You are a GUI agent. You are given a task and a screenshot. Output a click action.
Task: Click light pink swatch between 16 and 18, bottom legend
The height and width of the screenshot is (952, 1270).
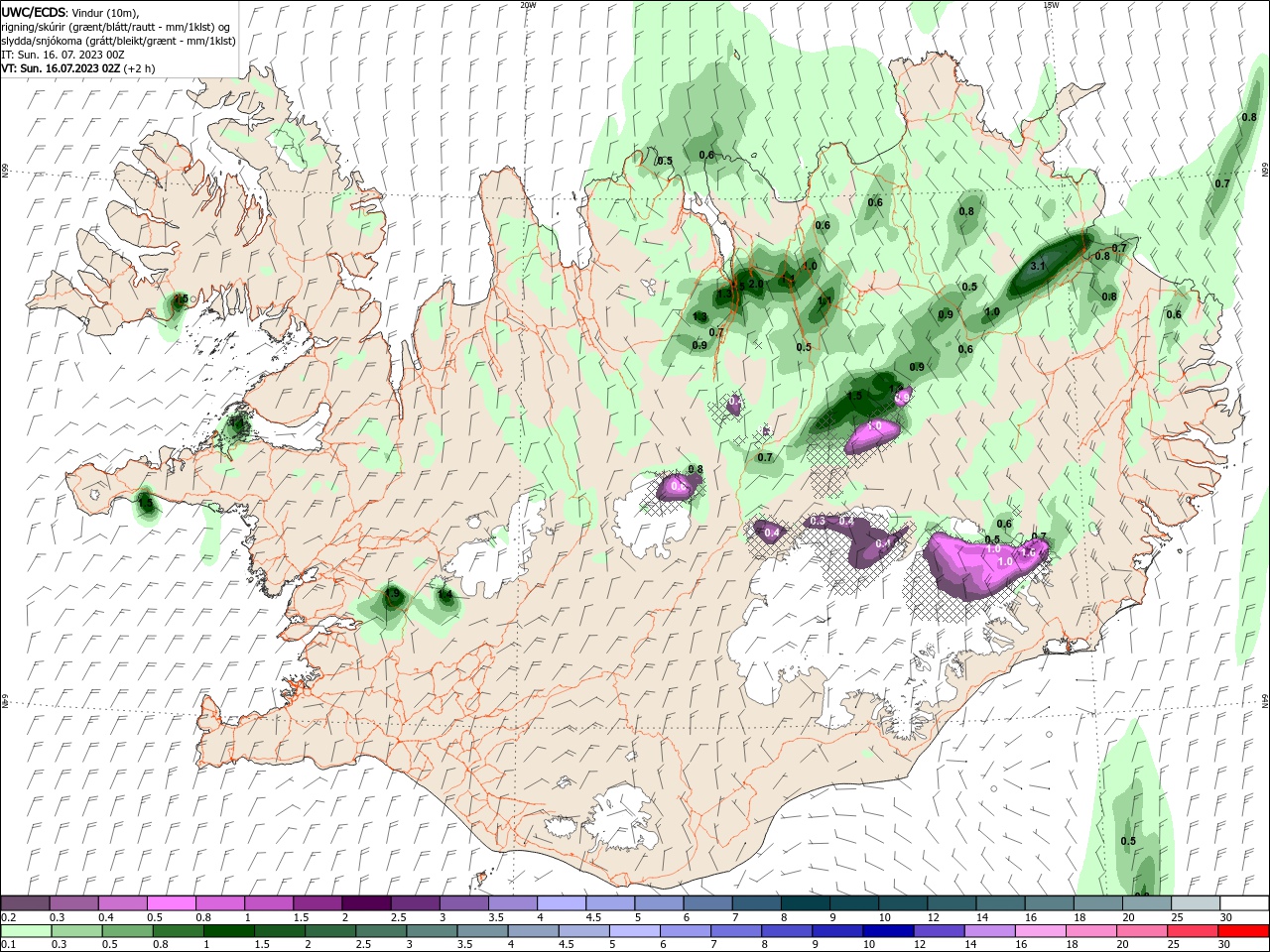[x=1042, y=931]
